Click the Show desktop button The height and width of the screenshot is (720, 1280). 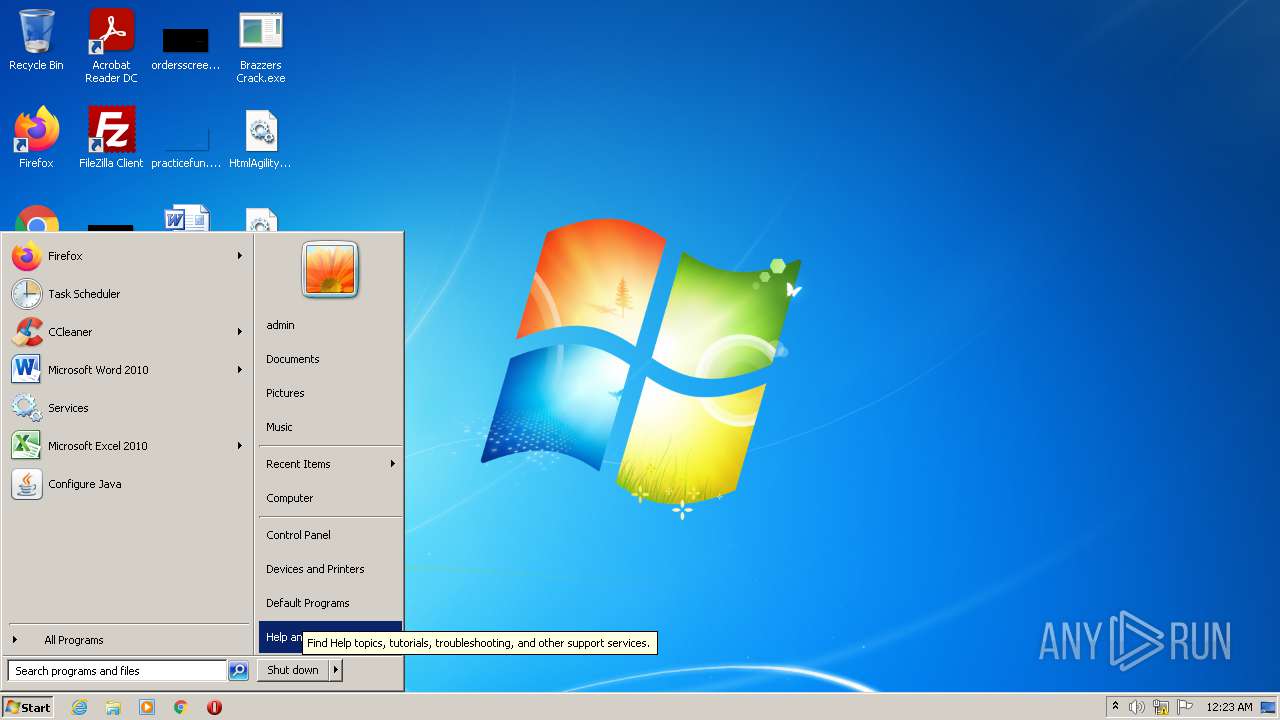(x=1268, y=707)
